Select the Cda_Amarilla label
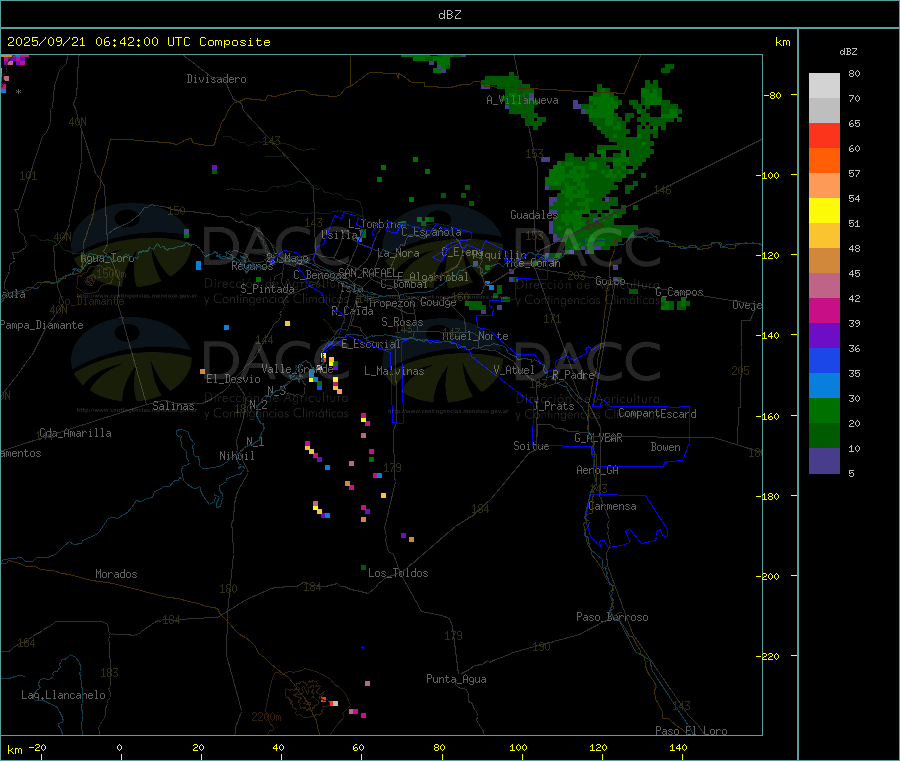This screenshot has height=761, width=900. click(x=75, y=433)
